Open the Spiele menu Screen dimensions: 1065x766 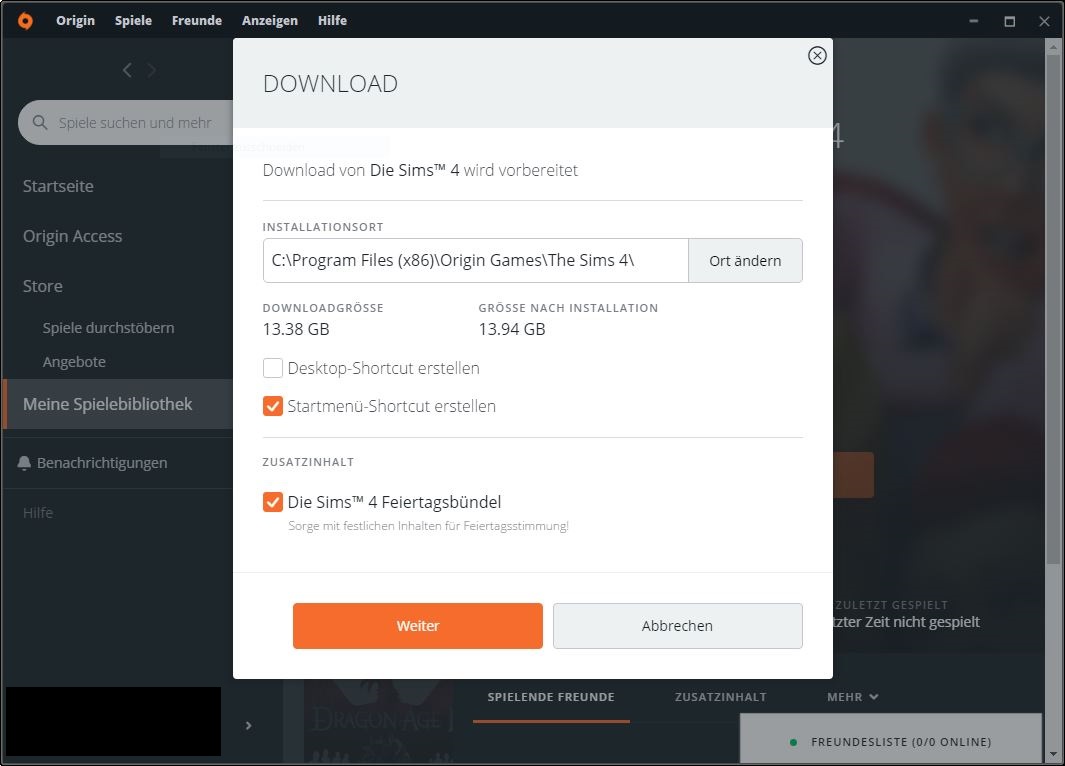click(x=133, y=20)
